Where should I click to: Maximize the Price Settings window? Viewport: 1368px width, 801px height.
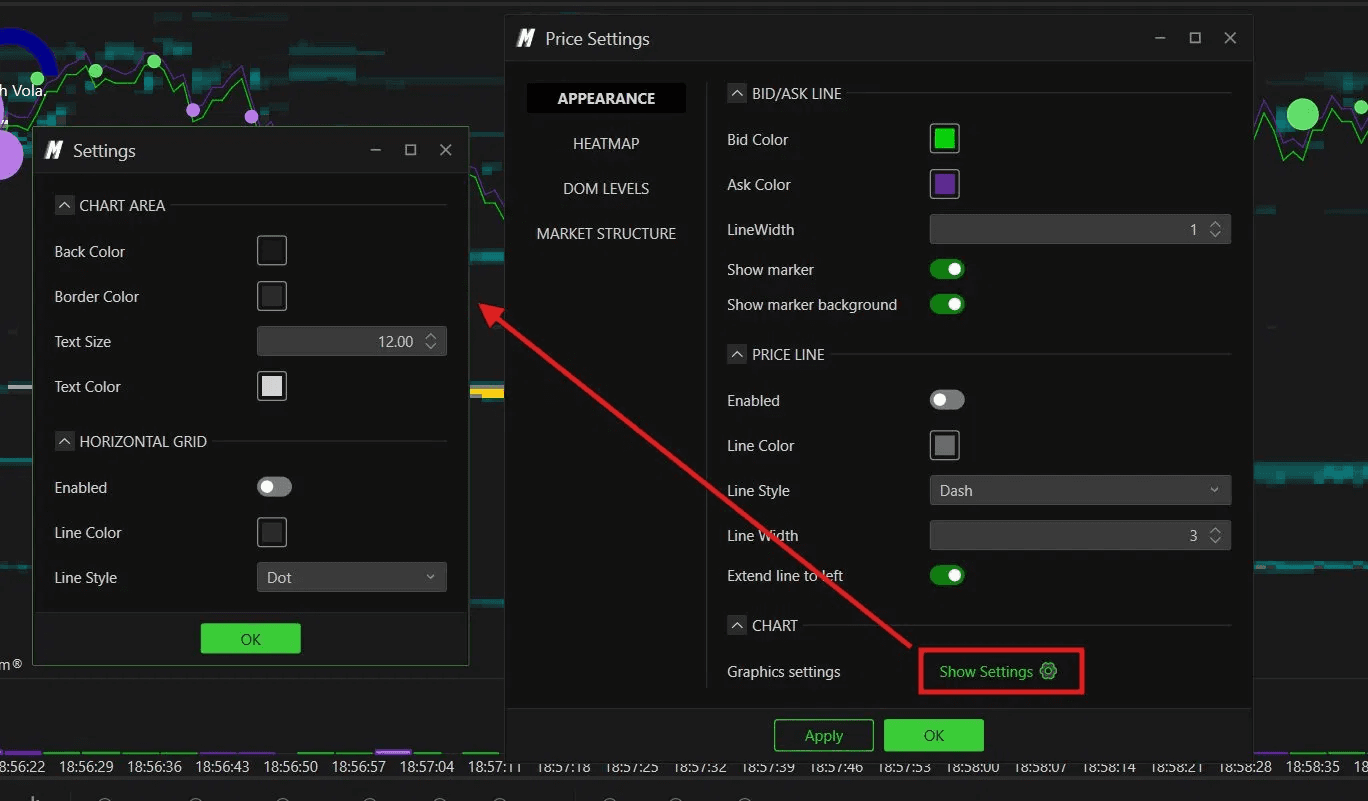coord(1195,38)
